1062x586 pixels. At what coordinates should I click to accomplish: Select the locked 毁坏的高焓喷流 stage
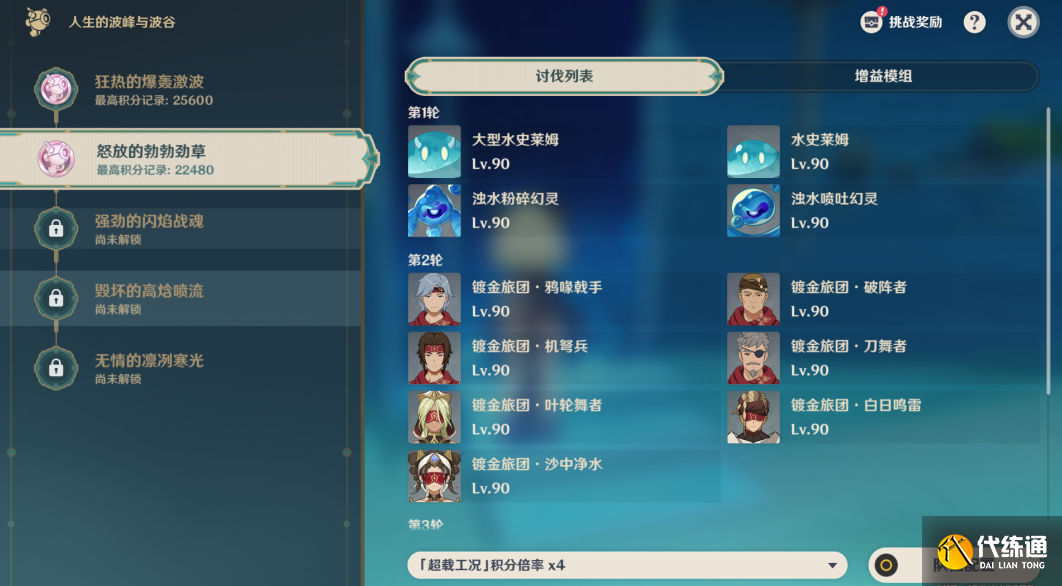point(180,299)
